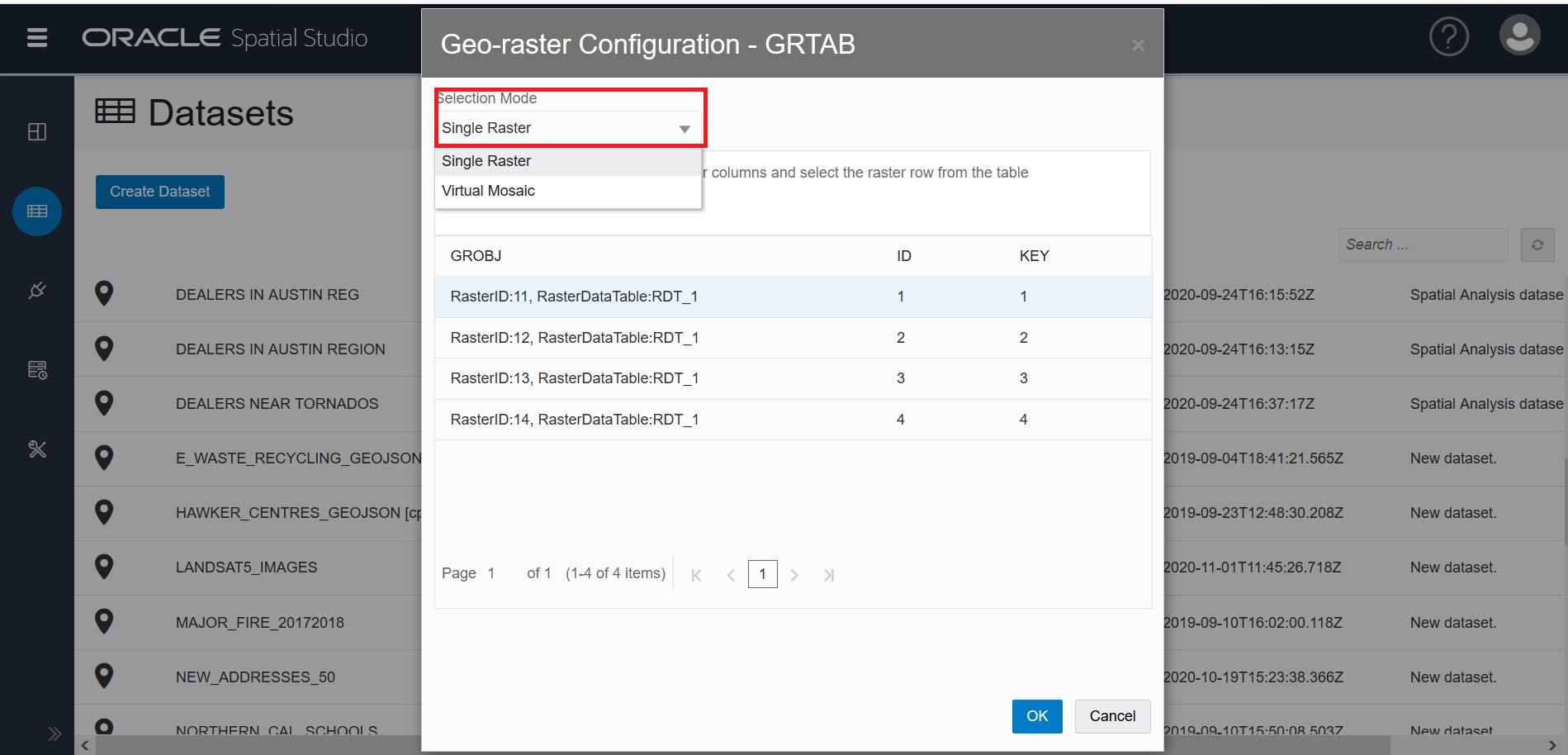Refresh the datasets list
The image size is (1568, 755).
1537,245
